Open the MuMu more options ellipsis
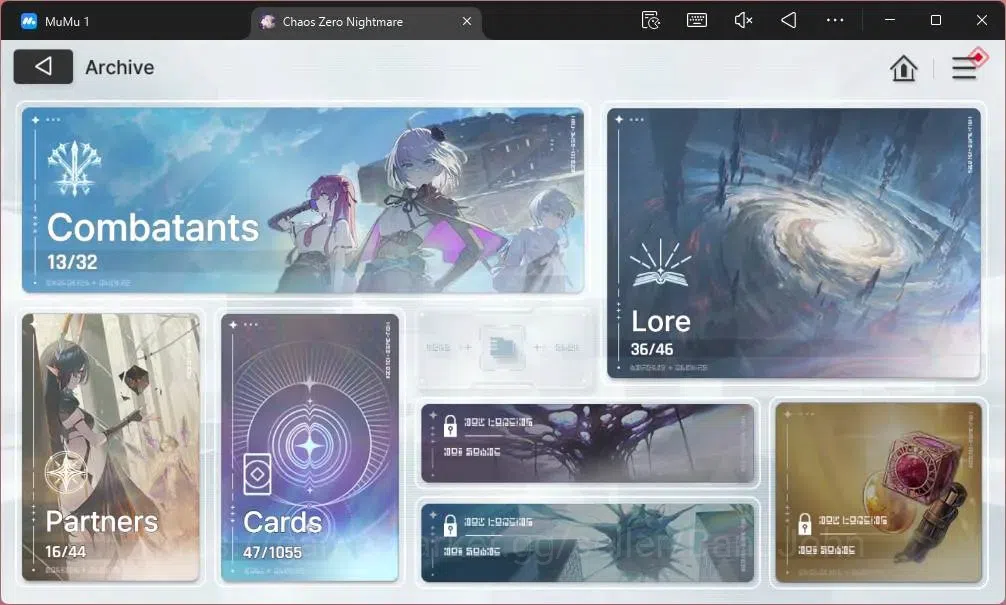The height and width of the screenshot is (605, 1006). tap(835, 21)
